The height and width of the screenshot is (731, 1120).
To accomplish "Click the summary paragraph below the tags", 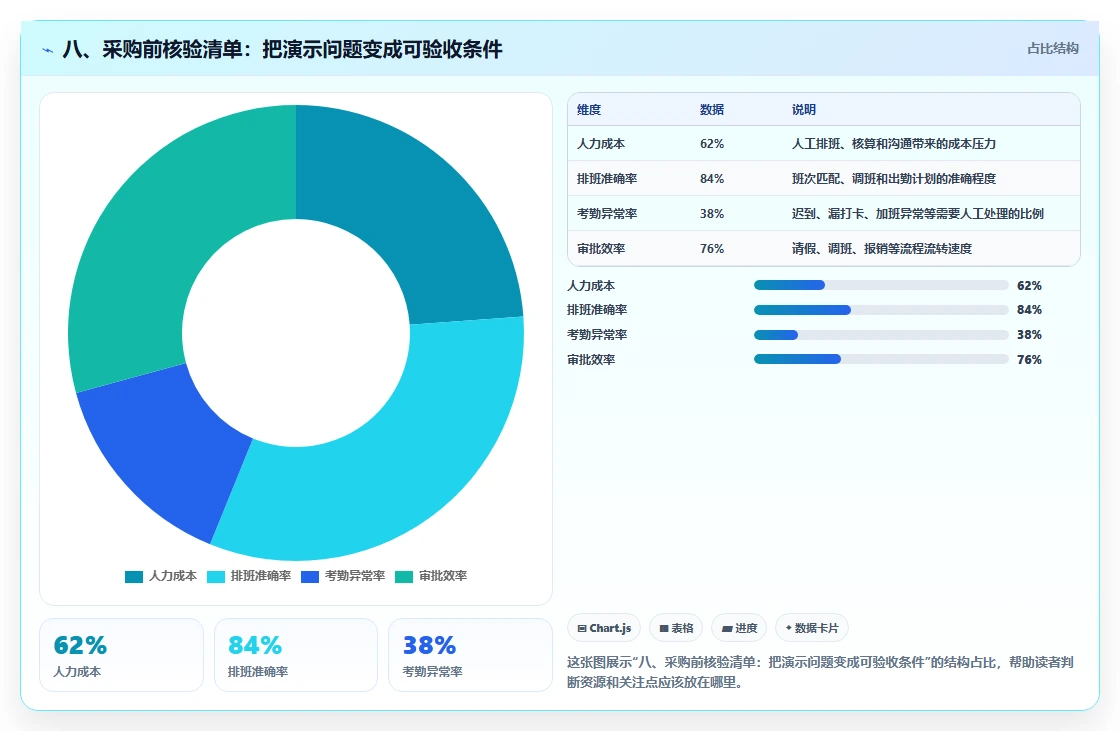I will [x=820, y=672].
